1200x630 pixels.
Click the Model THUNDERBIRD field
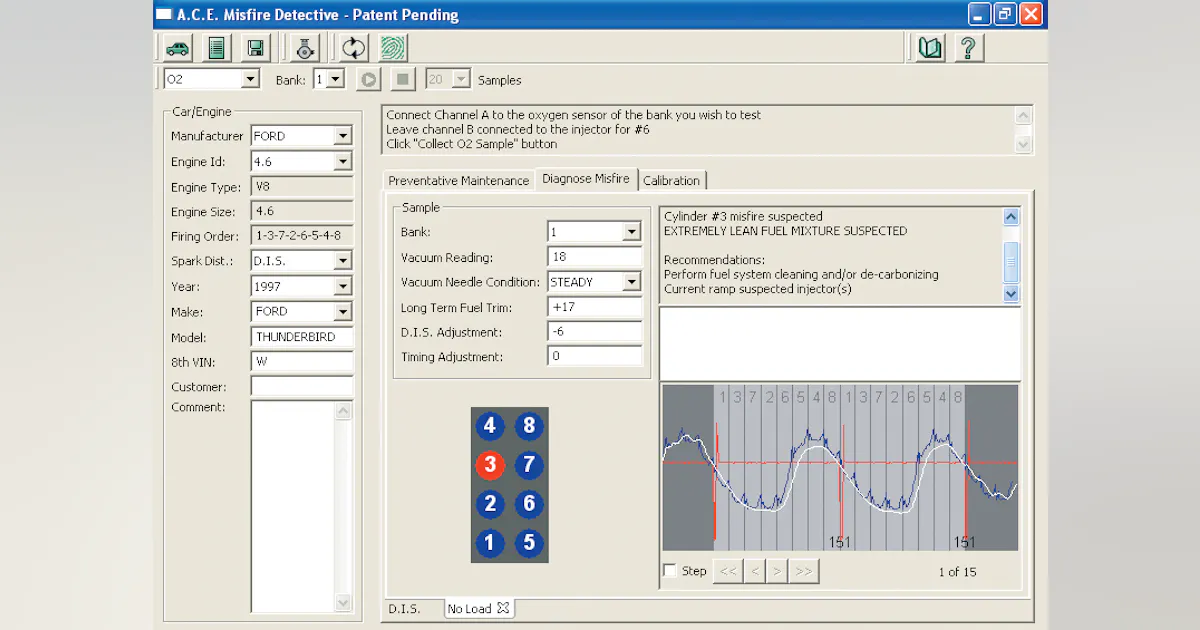302,337
